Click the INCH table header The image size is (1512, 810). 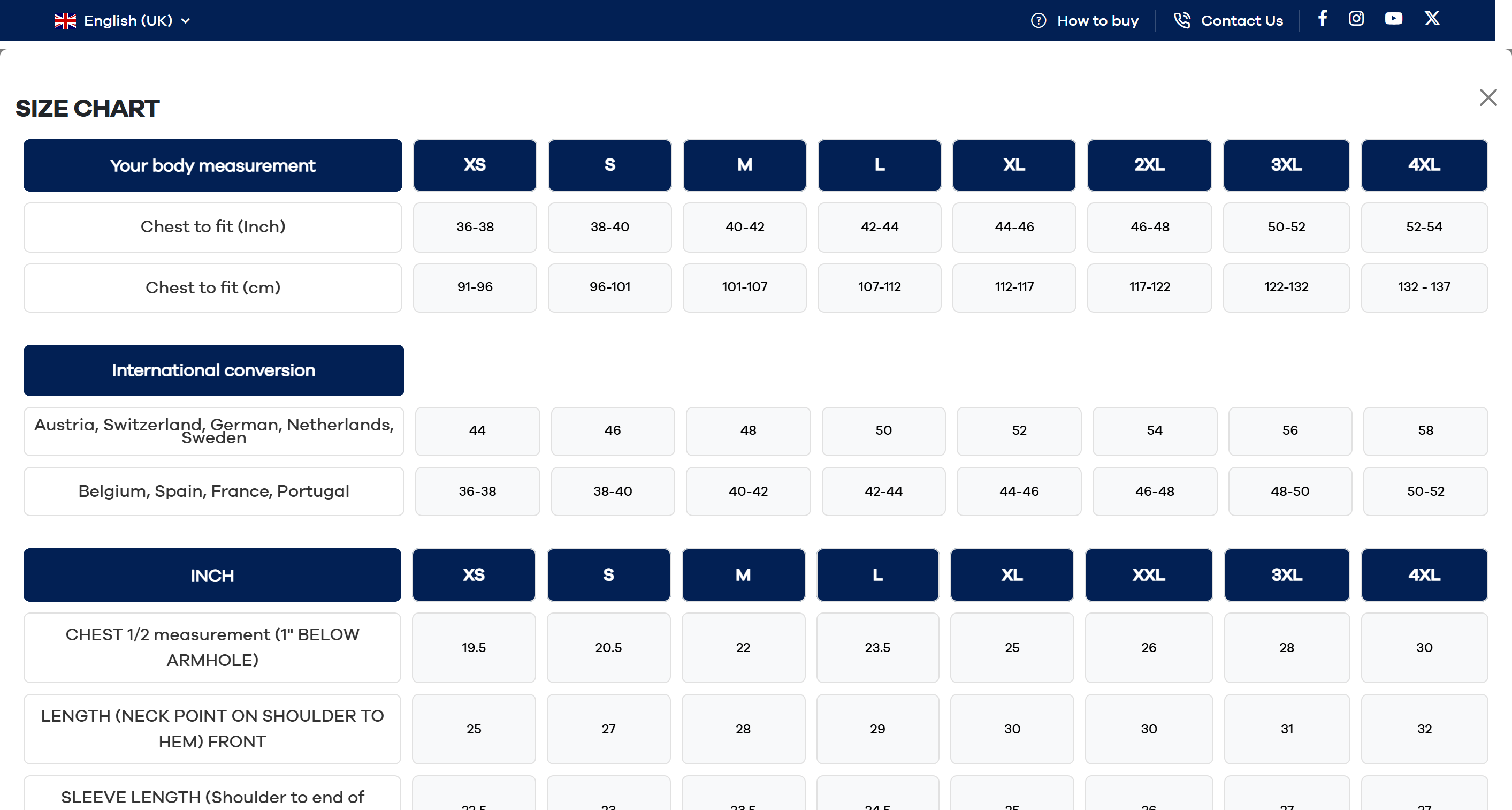[x=212, y=575]
